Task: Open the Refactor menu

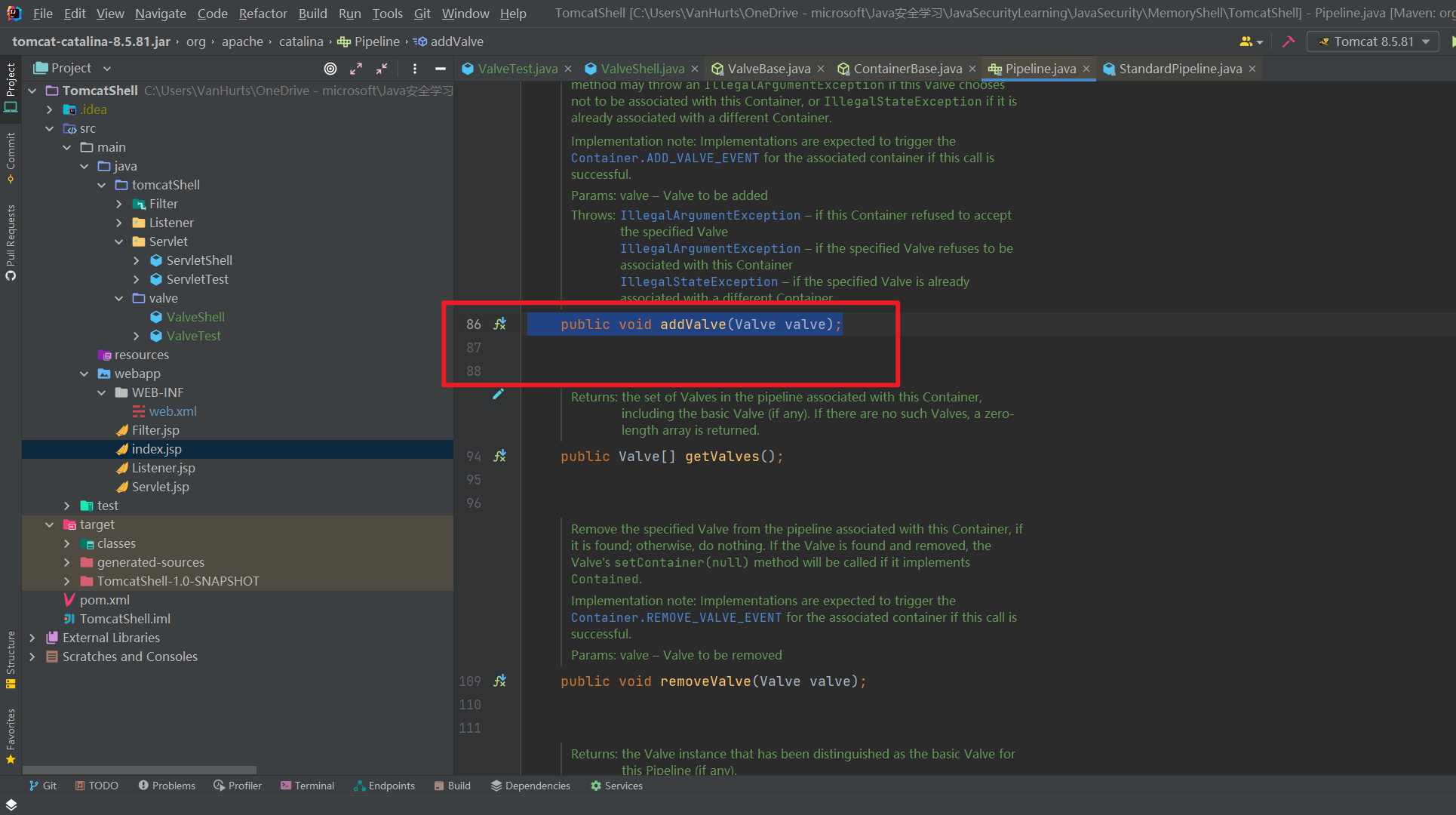Action: pyautogui.click(x=263, y=13)
